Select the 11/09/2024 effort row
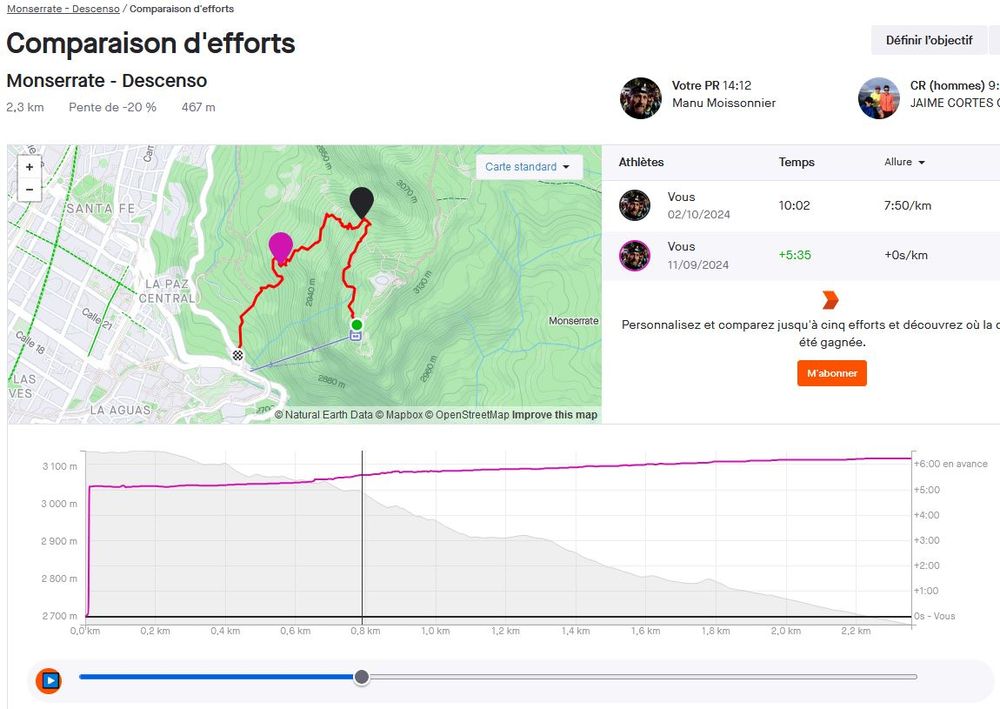This screenshot has width=1000, height=709. click(x=800, y=255)
